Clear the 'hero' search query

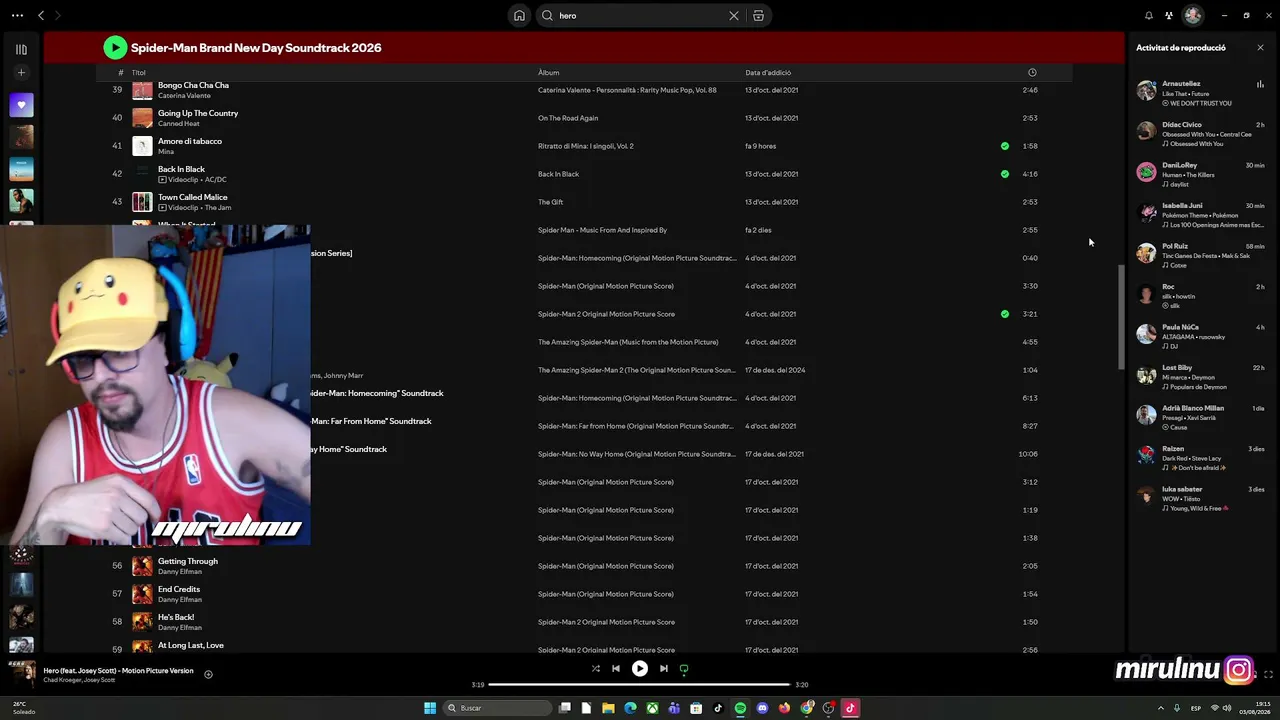point(733,15)
